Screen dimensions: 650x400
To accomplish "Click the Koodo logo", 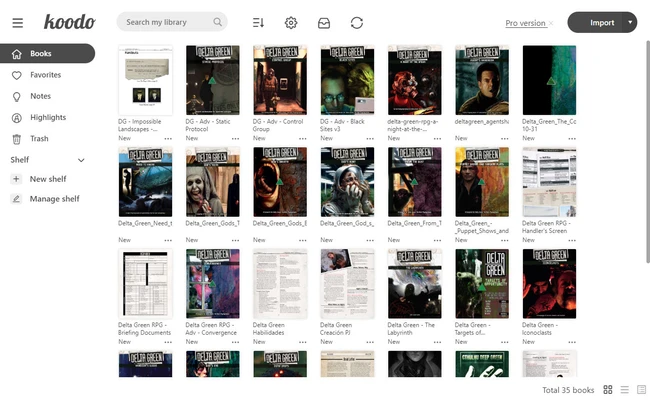I will click(70, 22).
